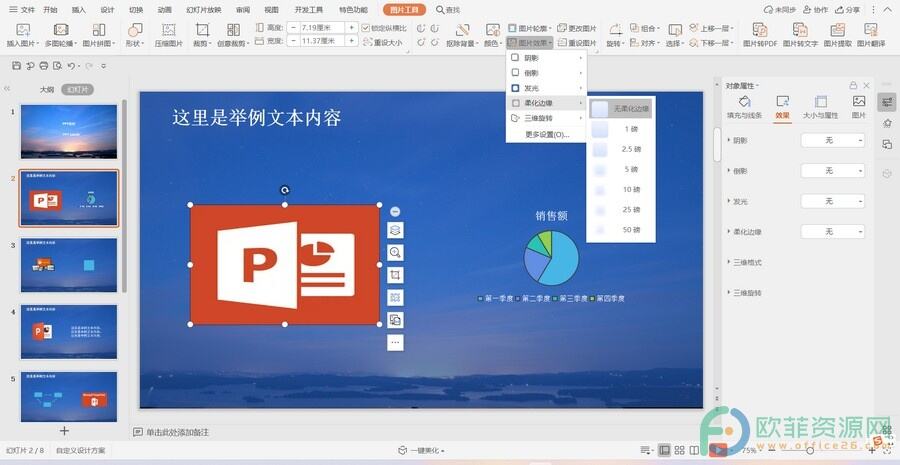900x465 pixels.
Task: Select the 裁剪 crop tool in ribbon
Action: tap(202, 30)
